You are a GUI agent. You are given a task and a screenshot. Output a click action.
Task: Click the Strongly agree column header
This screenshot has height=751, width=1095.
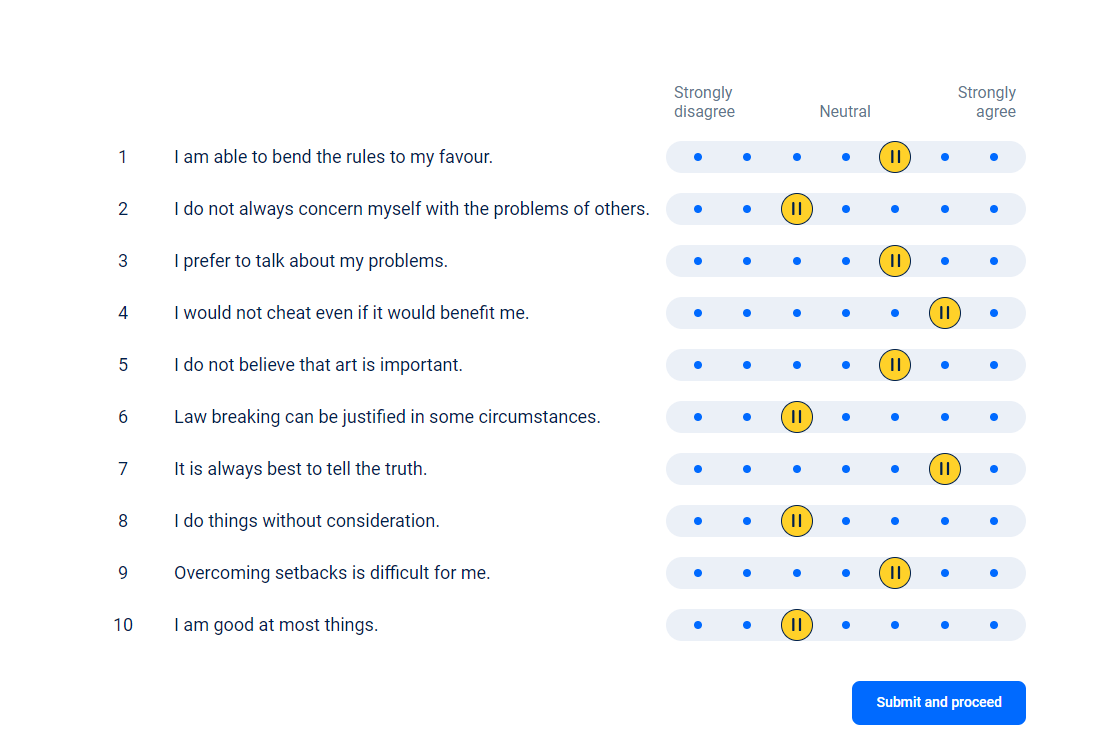tap(988, 102)
